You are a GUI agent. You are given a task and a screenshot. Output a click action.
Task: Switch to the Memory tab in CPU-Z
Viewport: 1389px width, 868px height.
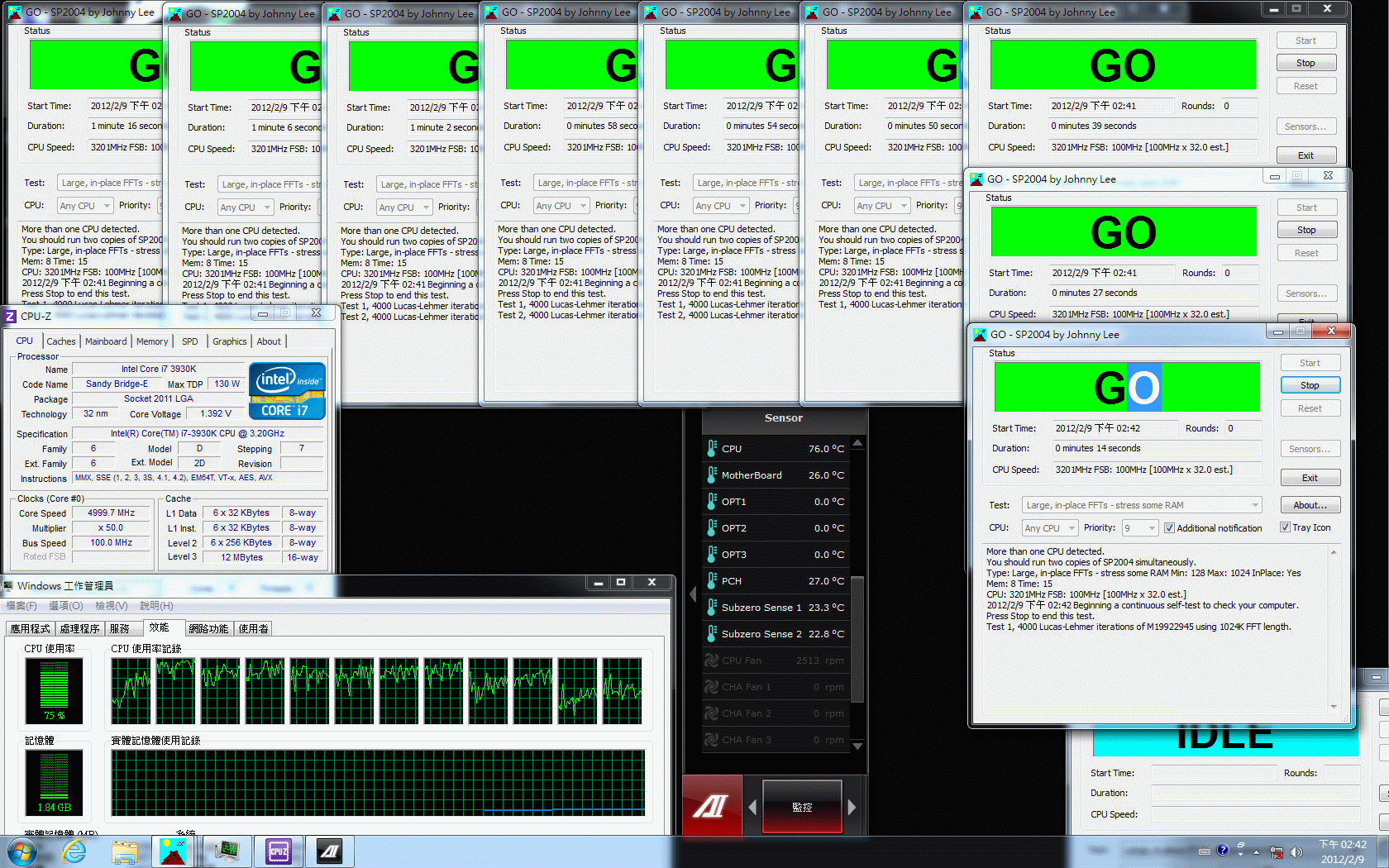pos(152,341)
